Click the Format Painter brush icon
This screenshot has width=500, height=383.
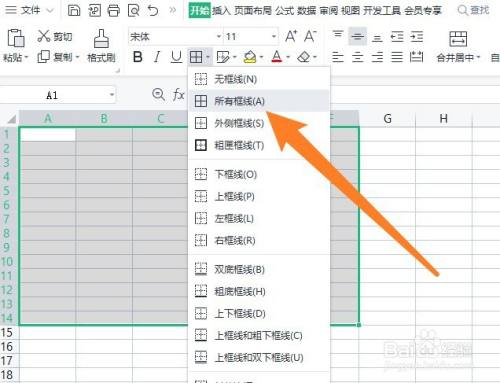[101, 38]
